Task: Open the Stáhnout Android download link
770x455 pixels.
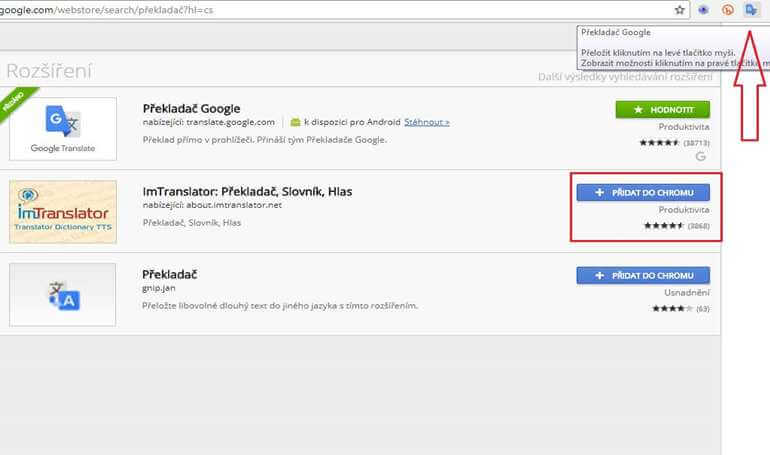Action: [x=427, y=122]
